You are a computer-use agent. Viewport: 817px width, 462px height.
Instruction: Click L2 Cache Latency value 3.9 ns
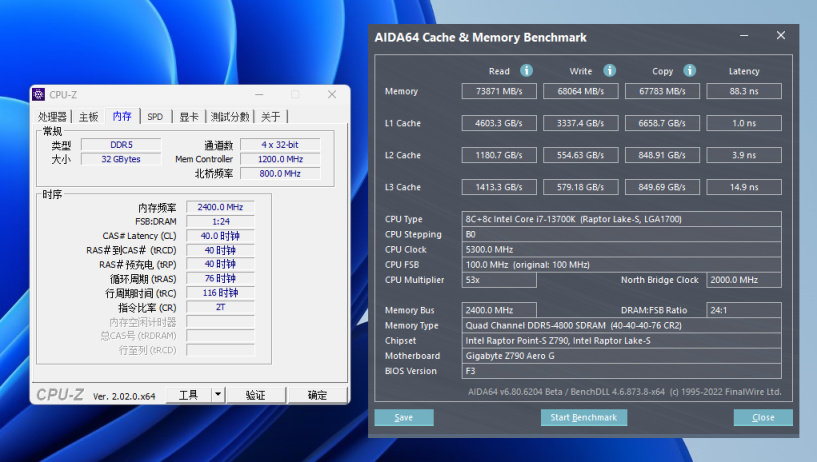(744, 155)
